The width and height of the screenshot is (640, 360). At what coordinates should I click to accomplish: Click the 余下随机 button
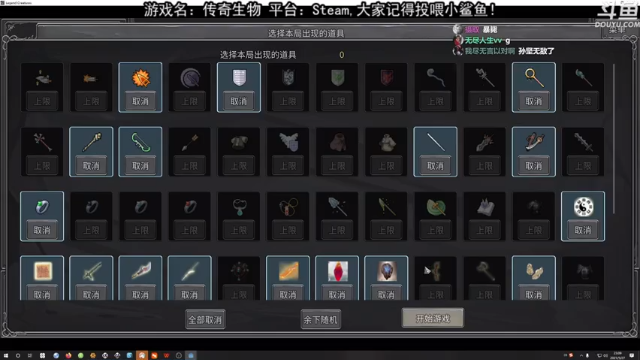click(x=320, y=320)
